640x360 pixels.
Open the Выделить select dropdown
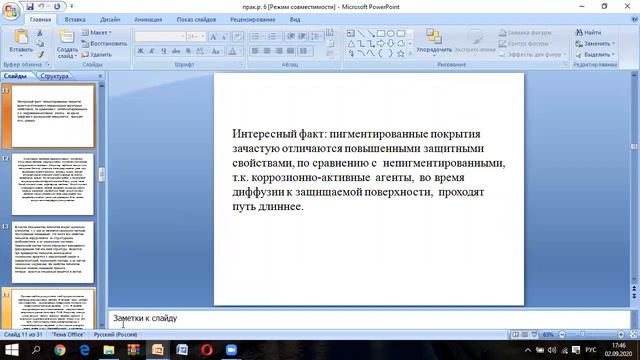tap(595, 54)
